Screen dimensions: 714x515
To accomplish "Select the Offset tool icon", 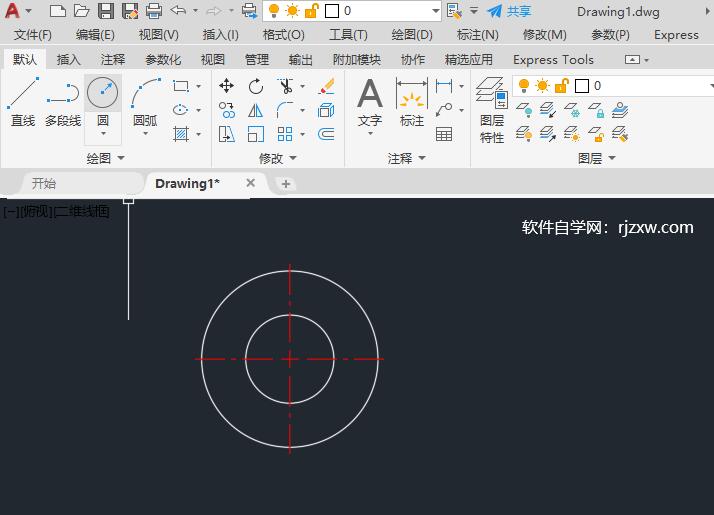I will point(326,134).
